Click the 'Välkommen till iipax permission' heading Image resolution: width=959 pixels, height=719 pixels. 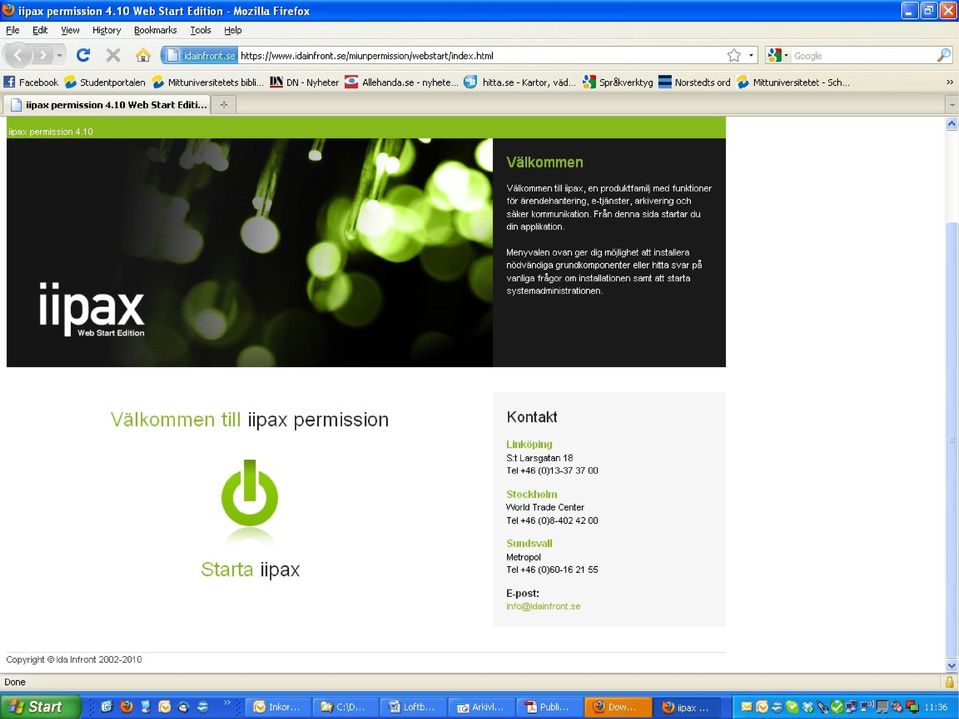[x=250, y=419]
